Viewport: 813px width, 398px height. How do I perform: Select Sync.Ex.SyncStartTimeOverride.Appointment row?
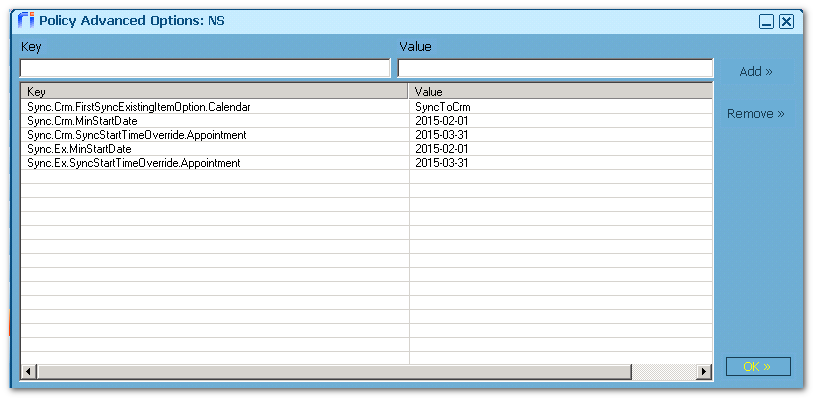(367, 163)
